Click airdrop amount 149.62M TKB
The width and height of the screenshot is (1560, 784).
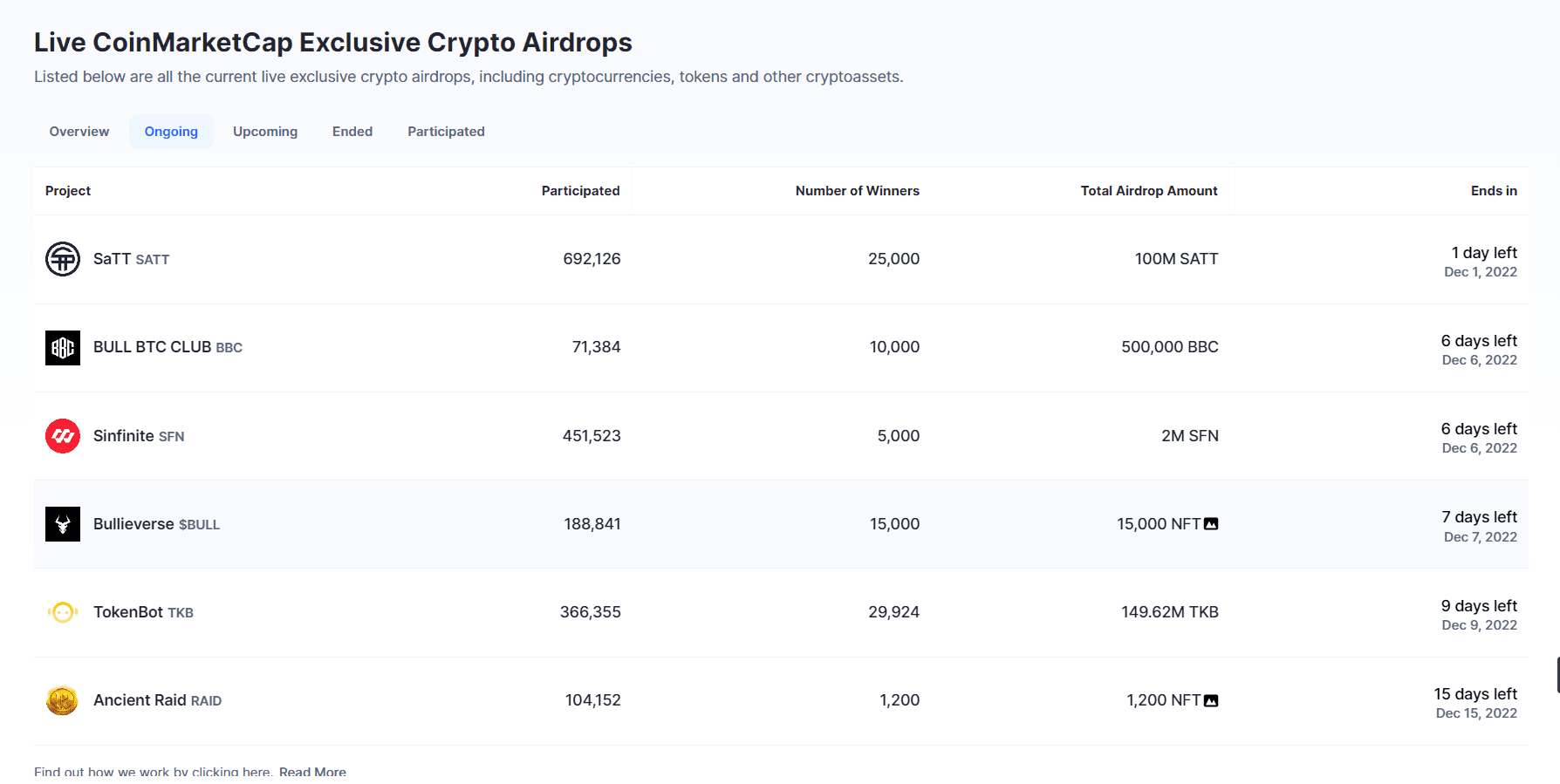[1170, 612]
